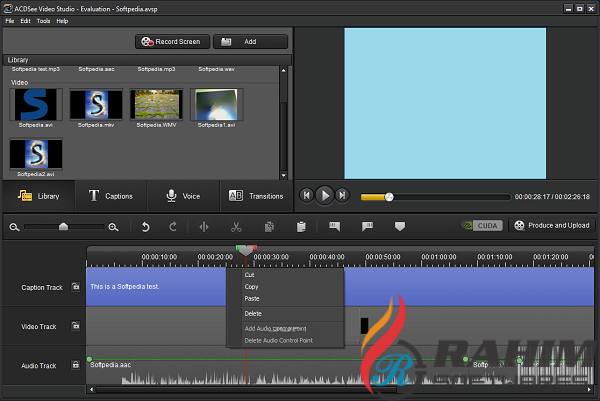Click the zoom in magnifier icon
The height and width of the screenshot is (401, 600).
pyautogui.click(x=113, y=227)
